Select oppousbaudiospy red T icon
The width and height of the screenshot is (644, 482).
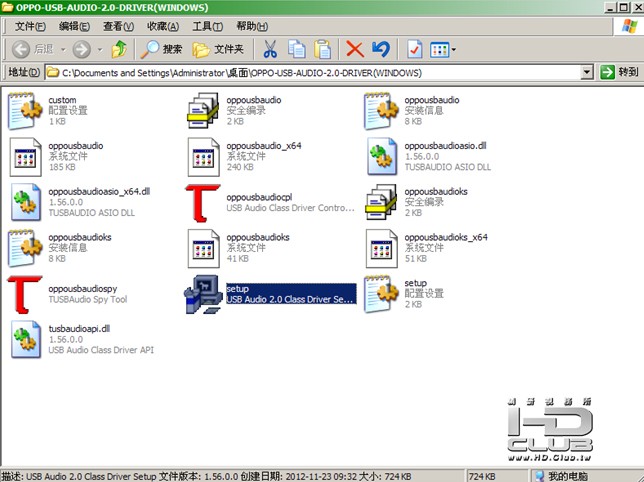[25, 294]
